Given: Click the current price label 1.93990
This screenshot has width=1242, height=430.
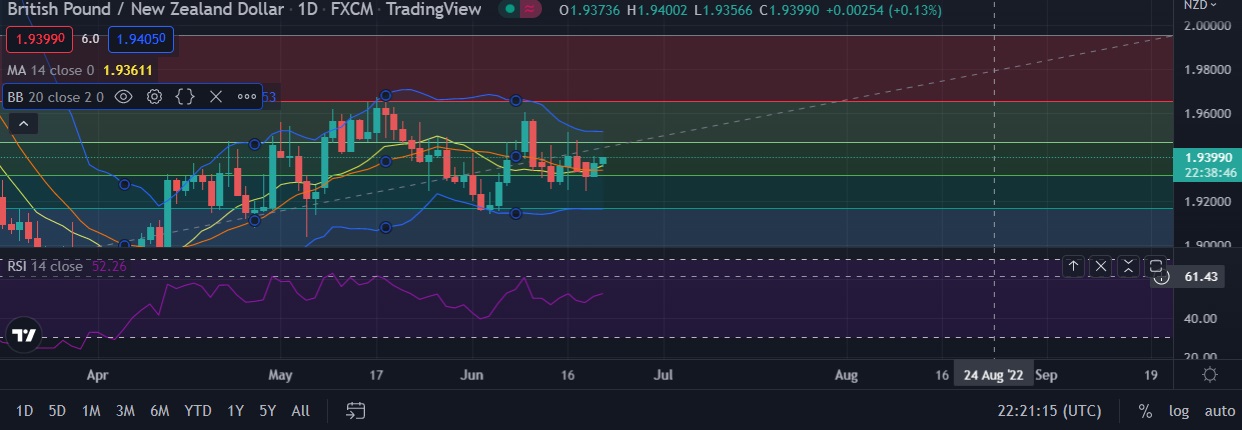Looking at the screenshot, I should click(1207, 157).
